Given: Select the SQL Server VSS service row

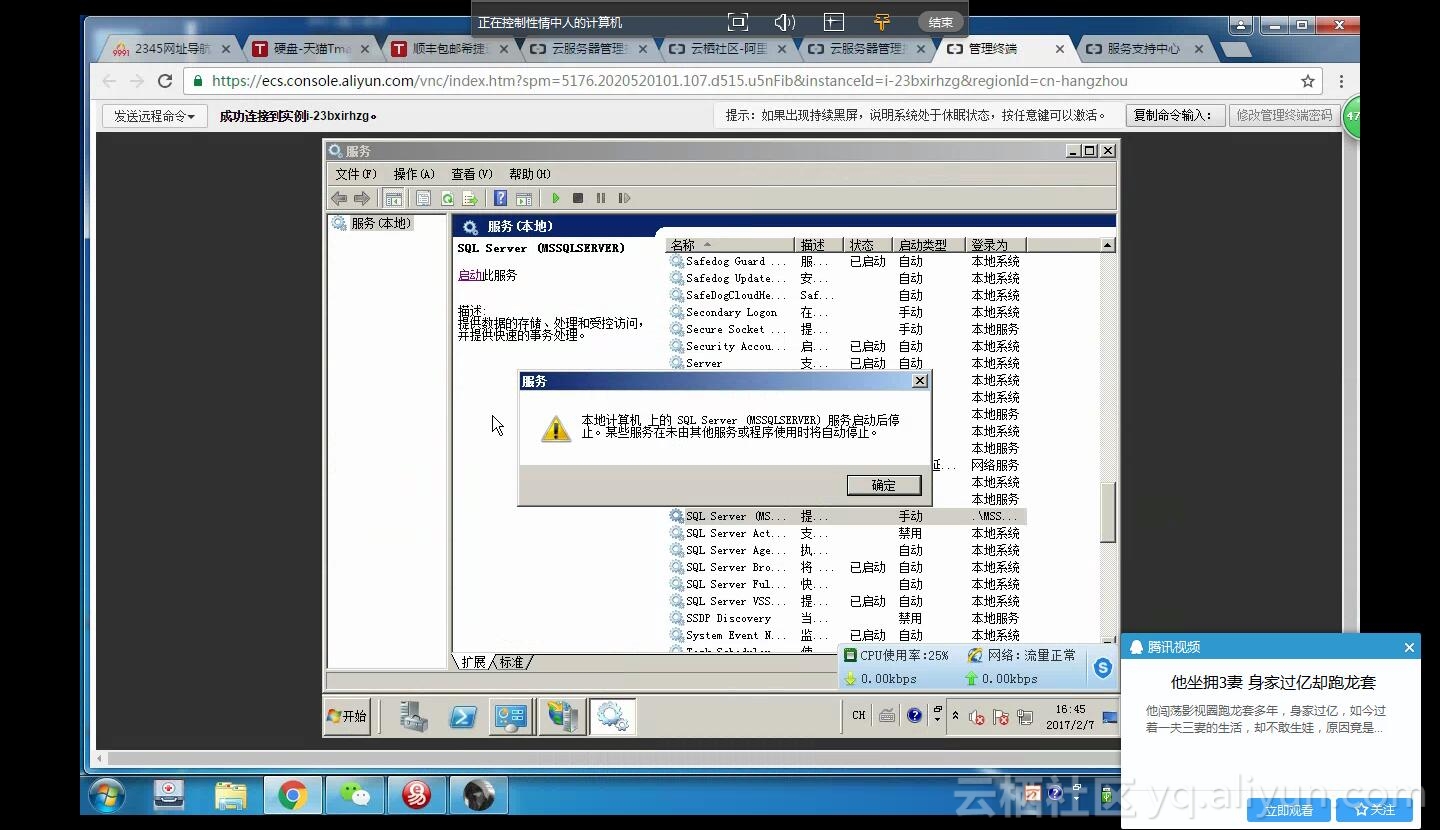Looking at the screenshot, I should coord(847,601).
